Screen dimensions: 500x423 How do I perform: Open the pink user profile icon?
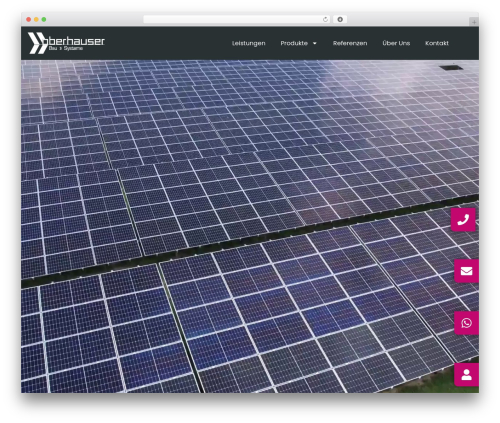pyautogui.click(x=466, y=375)
